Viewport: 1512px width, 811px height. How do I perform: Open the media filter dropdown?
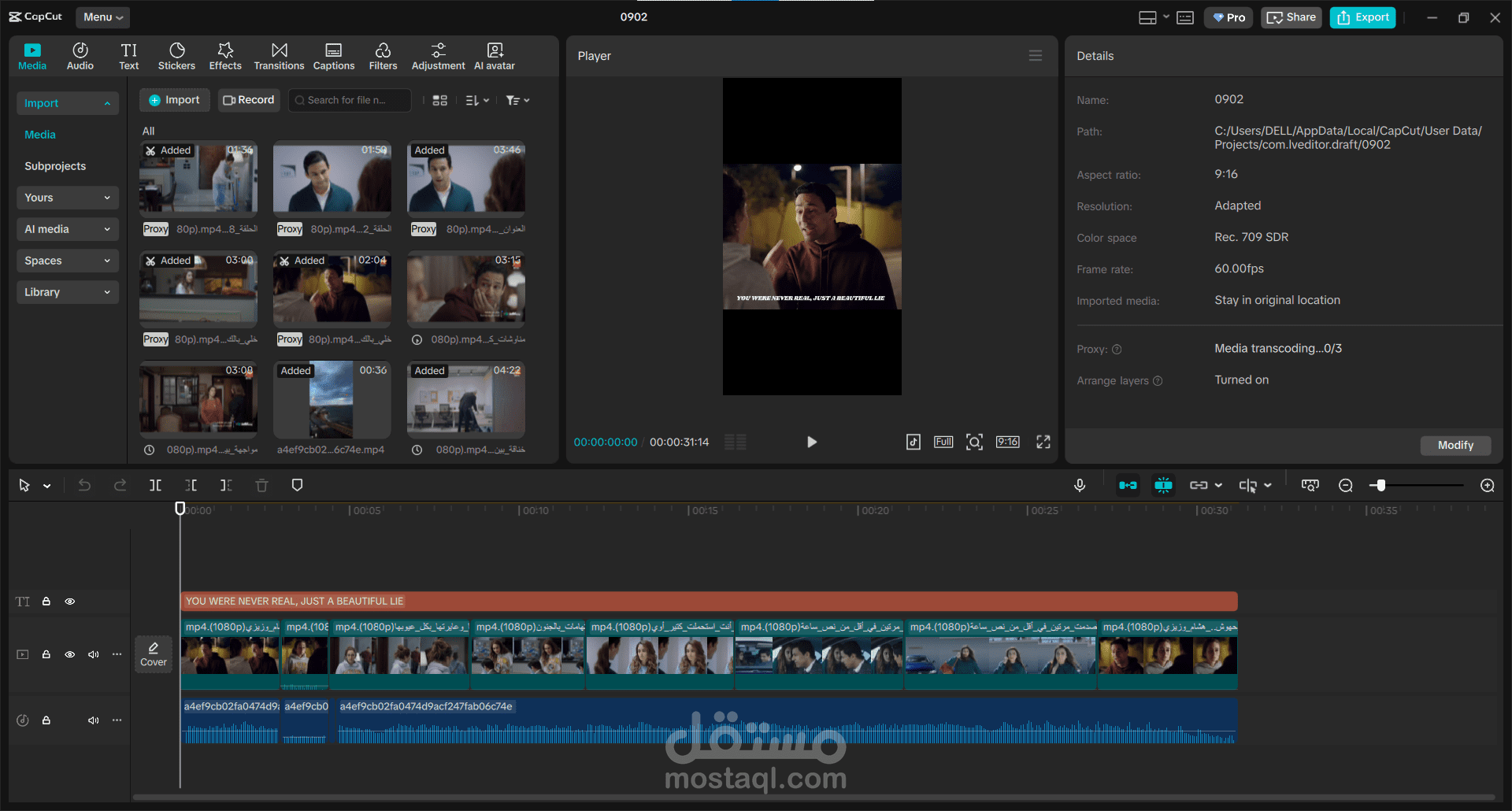tap(517, 100)
